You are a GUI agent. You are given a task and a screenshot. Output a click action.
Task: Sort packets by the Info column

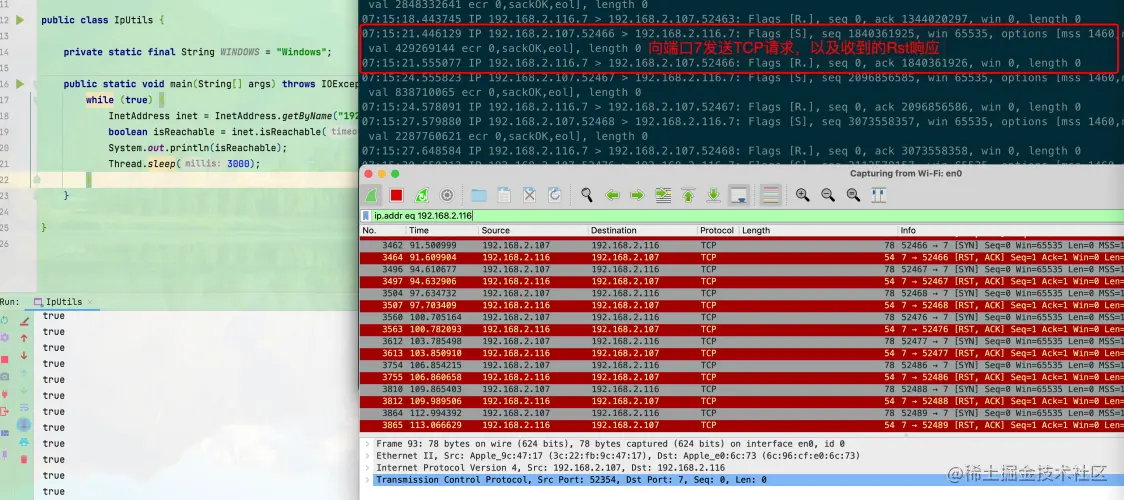(x=1011, y=231)
